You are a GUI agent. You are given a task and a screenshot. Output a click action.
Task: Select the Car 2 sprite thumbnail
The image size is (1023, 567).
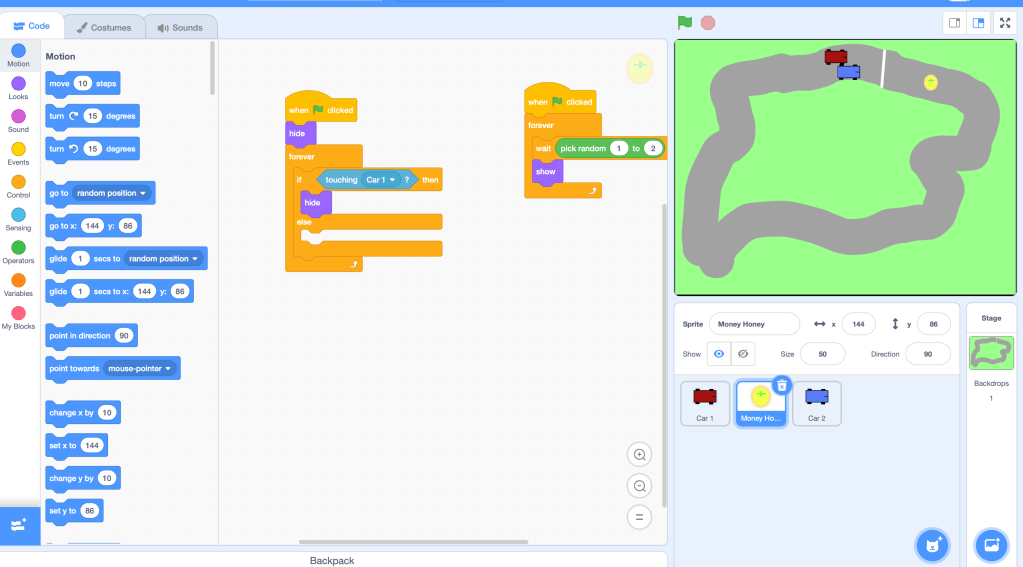[816, 403]
